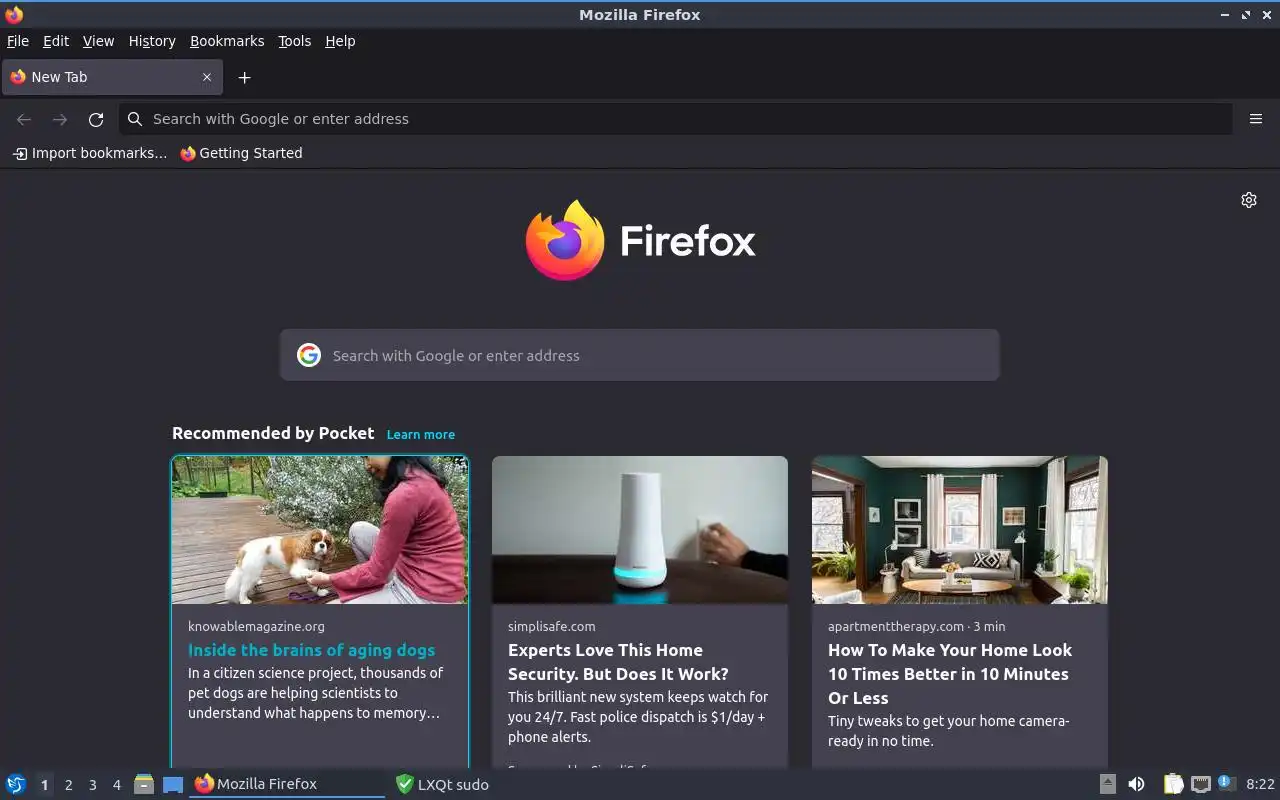The image size is (1280, 800).
Task: Click the magnifier icon in address bar
Action: (135, 119)
